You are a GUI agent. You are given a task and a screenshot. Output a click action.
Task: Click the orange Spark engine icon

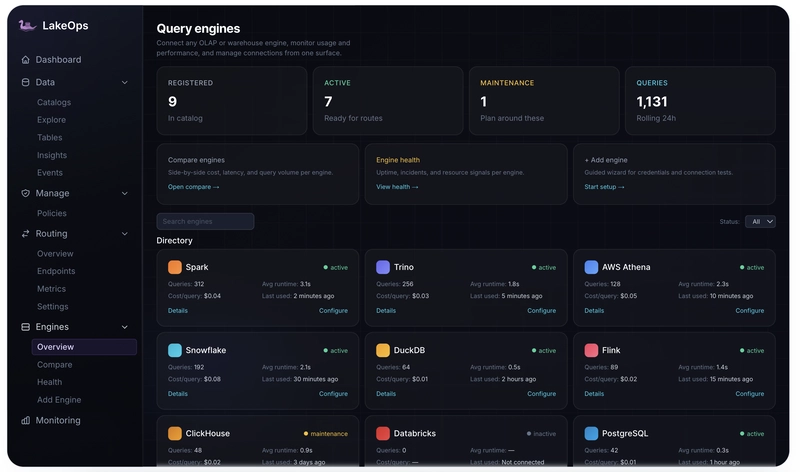pos(175,267)
